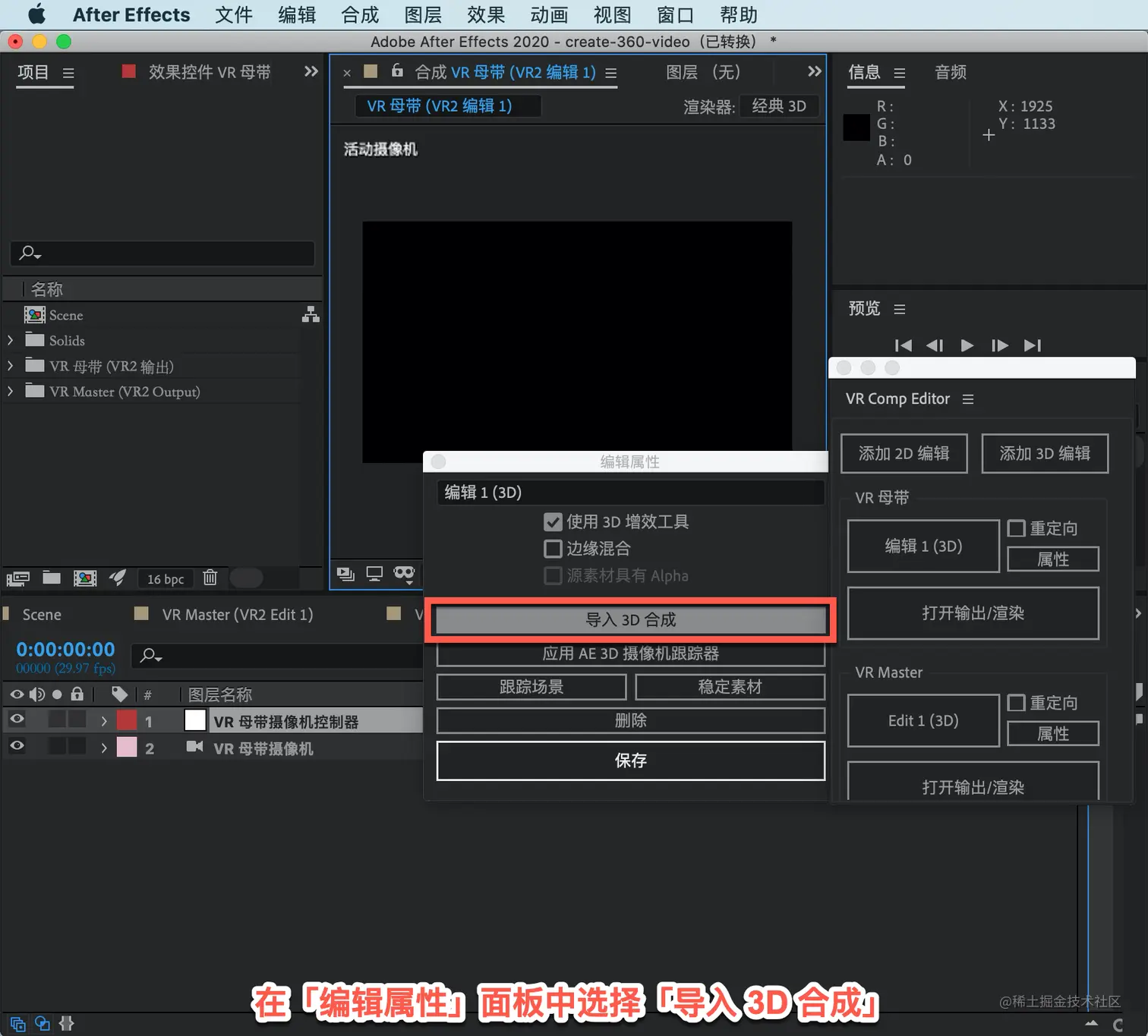Select the VR 母带 (VR2 编辑 1) breadcrumb

click(448, 106)
